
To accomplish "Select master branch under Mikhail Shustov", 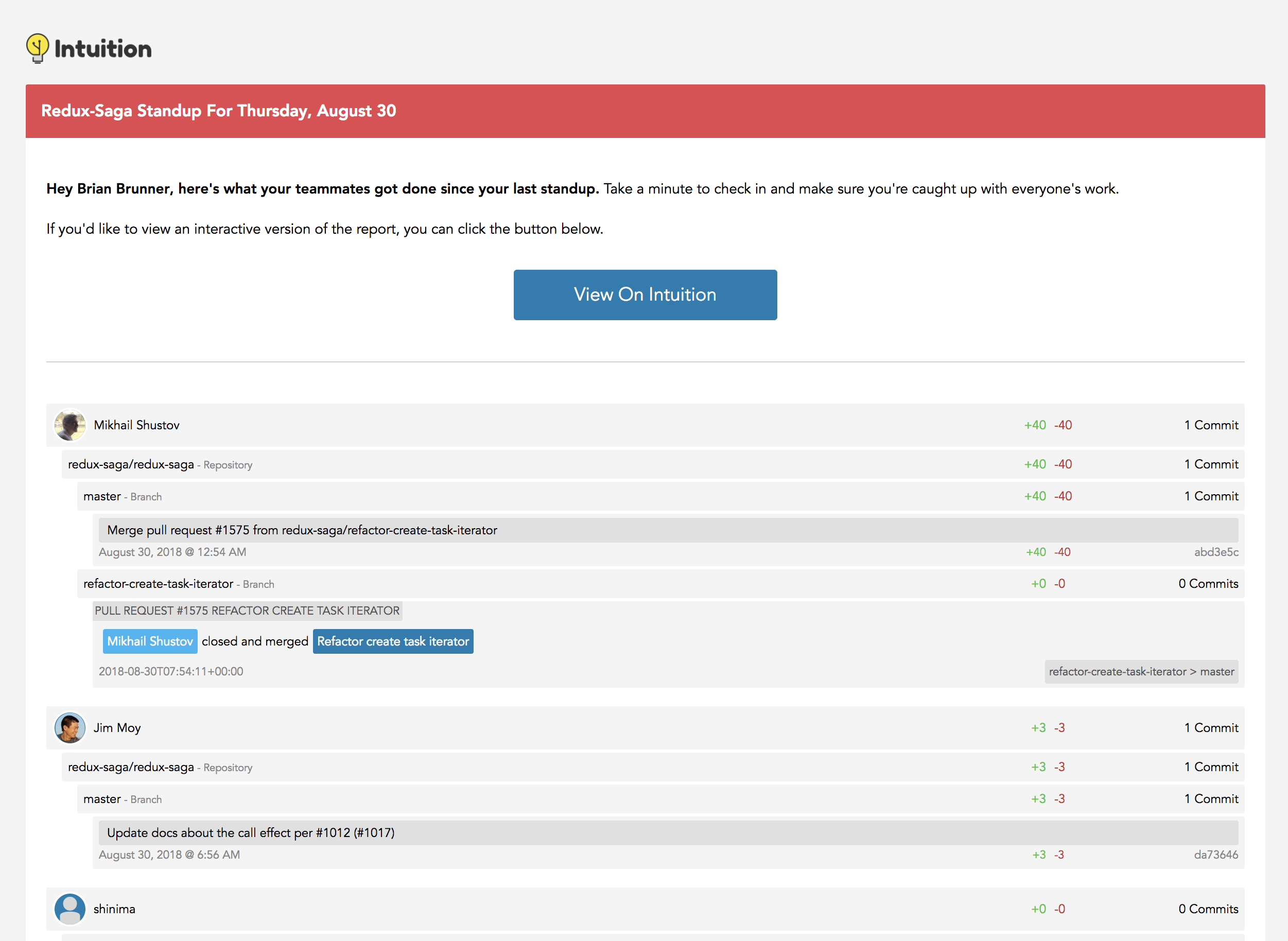I will pos(102,496).
